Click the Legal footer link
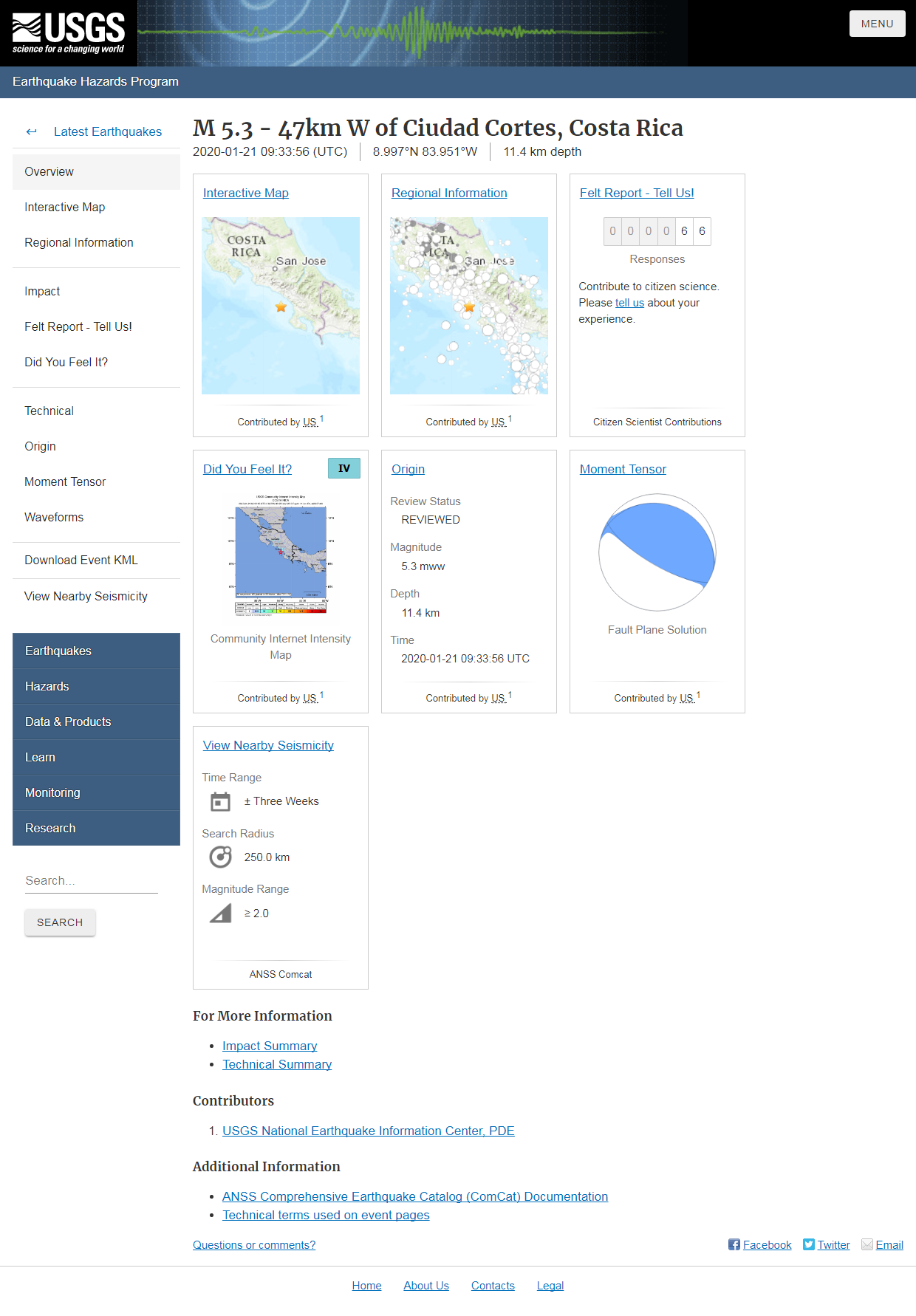 click(550, 1286)
